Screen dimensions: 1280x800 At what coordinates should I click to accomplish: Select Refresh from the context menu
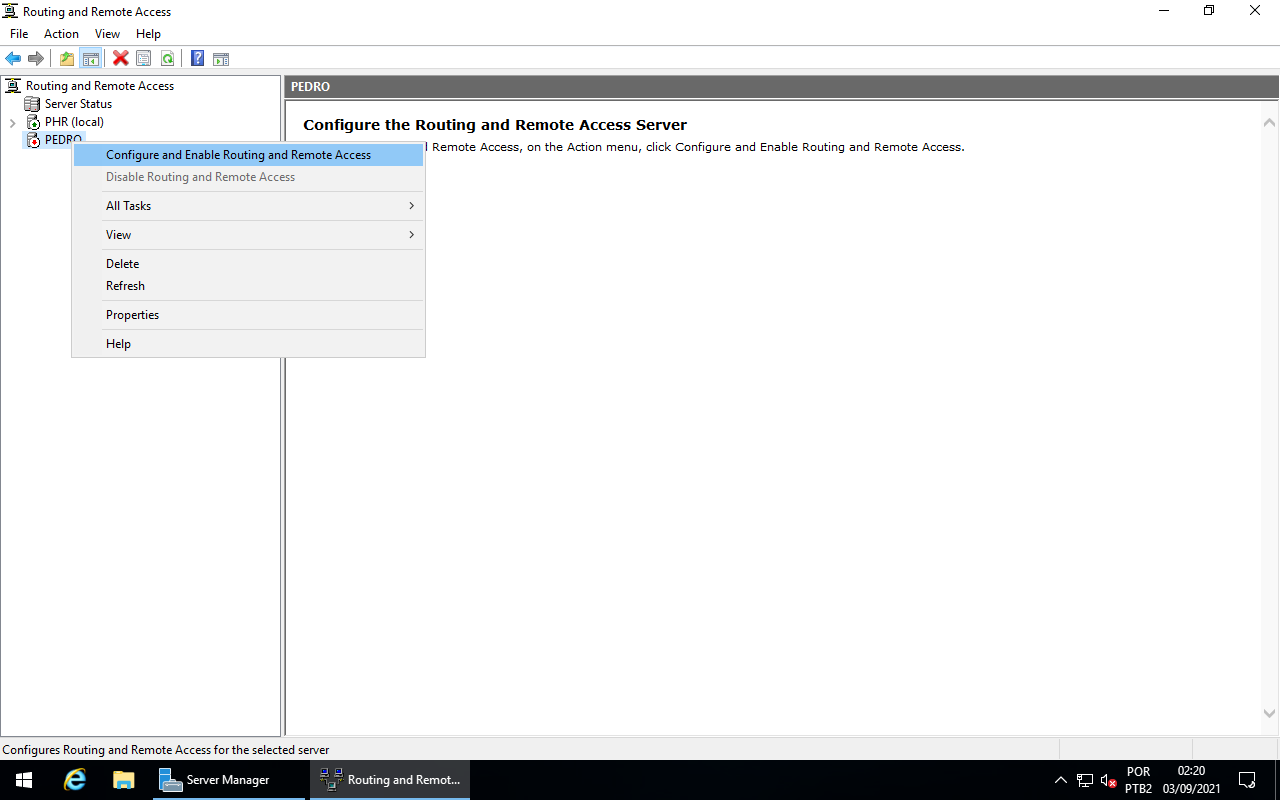click(x=125, y=286)
